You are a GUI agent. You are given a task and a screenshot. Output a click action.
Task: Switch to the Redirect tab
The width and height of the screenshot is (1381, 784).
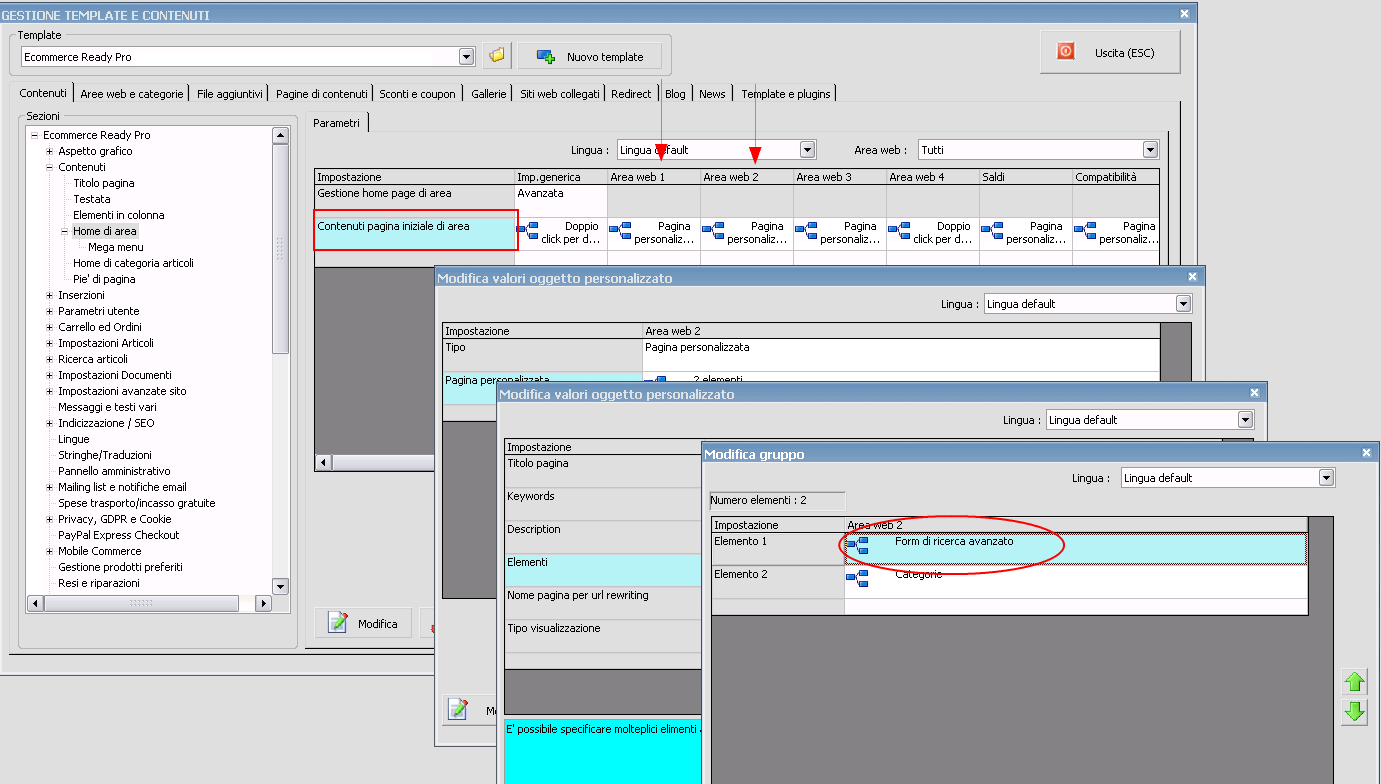tap(631, 94)
